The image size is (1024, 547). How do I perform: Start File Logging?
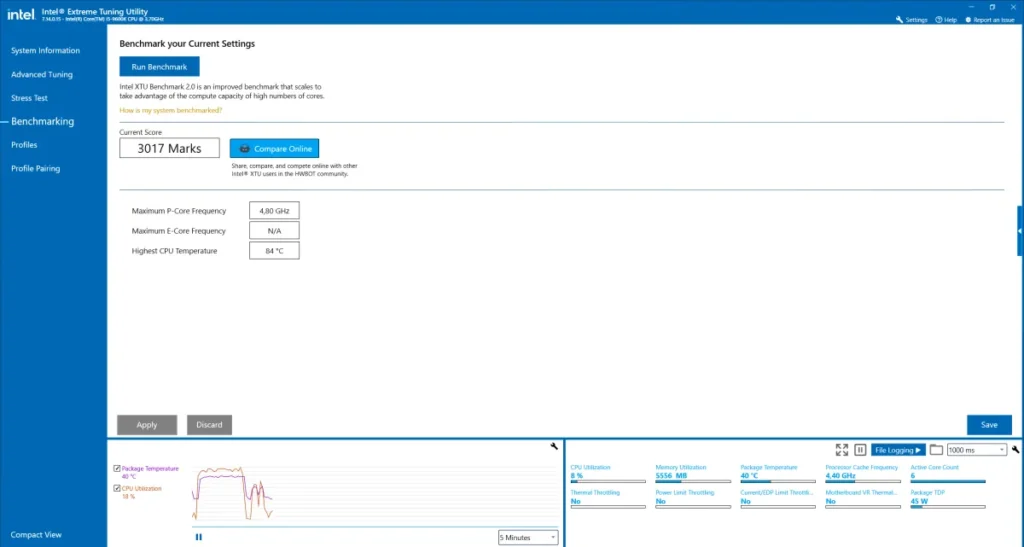tap(898, 450)
